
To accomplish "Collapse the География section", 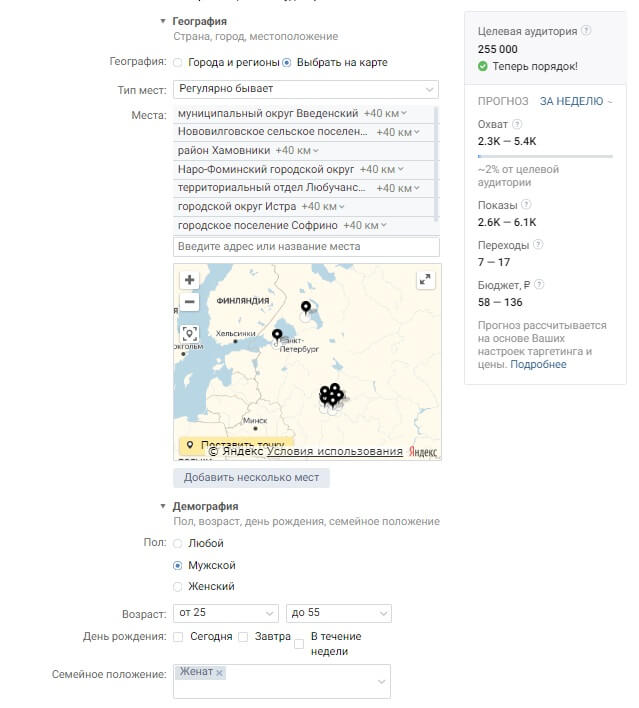I will coord(163,21).
